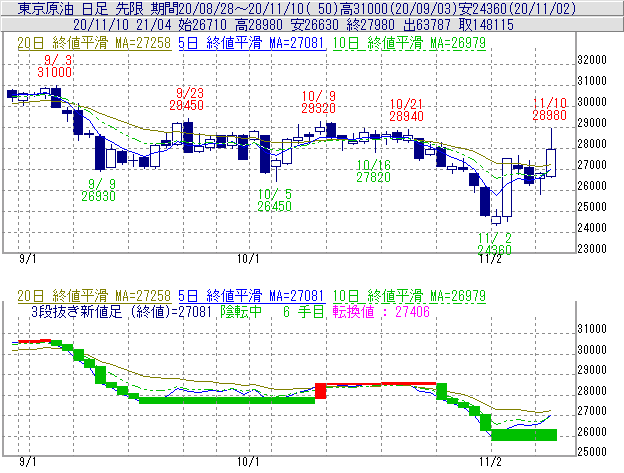The width and height of the screenshot is (624, 473).
Task: Click the 9/9 26930 low label
Action: point(99,190)
